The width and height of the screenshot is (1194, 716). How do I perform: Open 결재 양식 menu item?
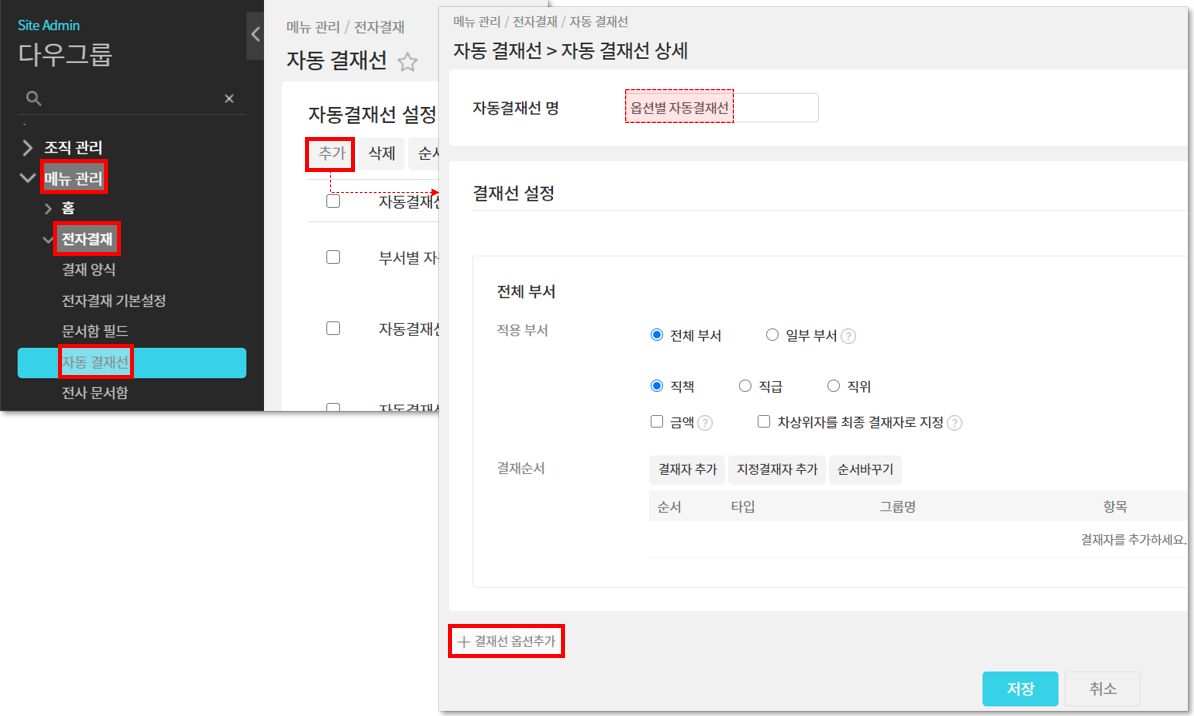pyautogui.click(x=89, y=269)
